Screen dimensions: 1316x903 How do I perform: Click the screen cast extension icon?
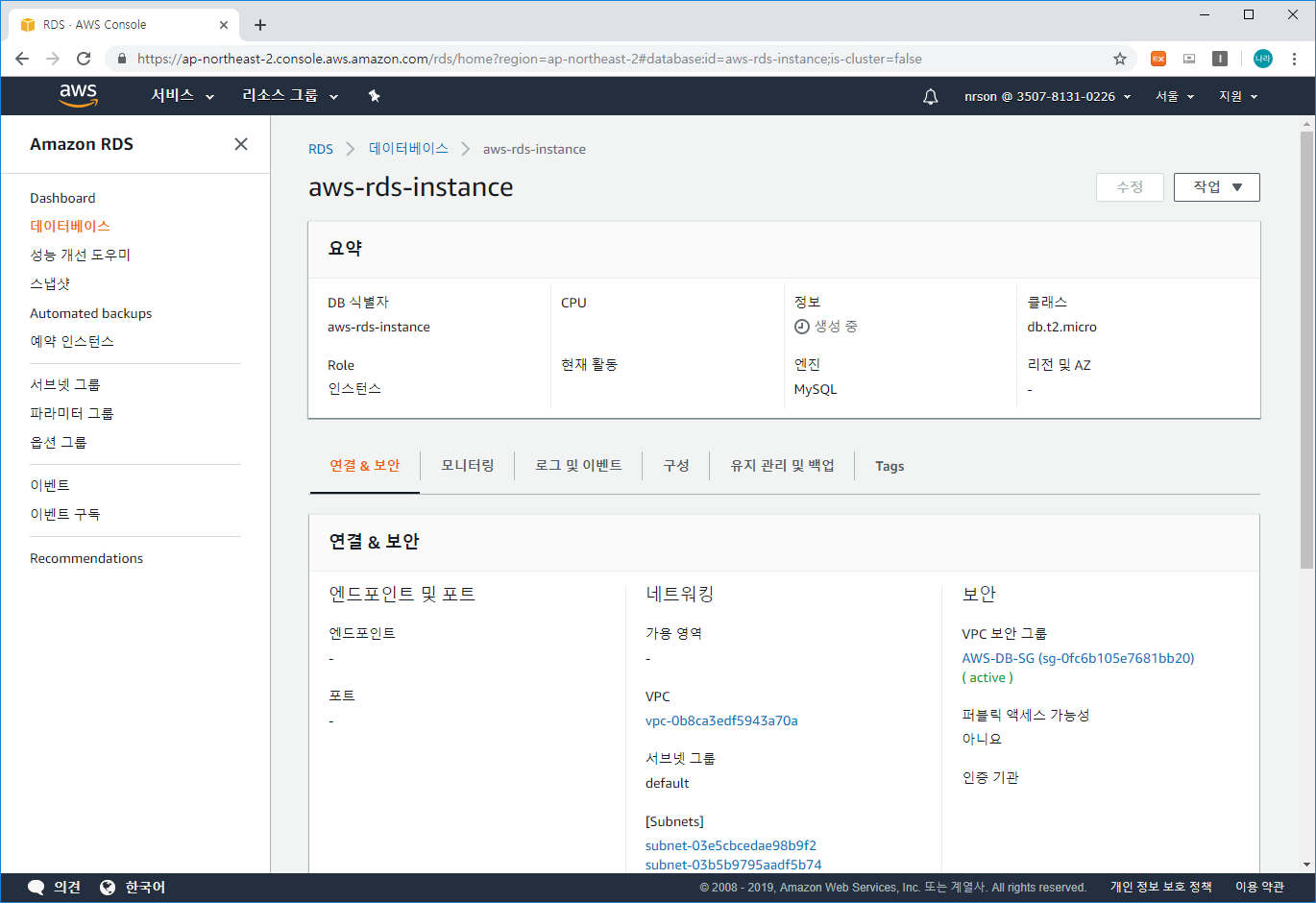tap(1189, 59)
